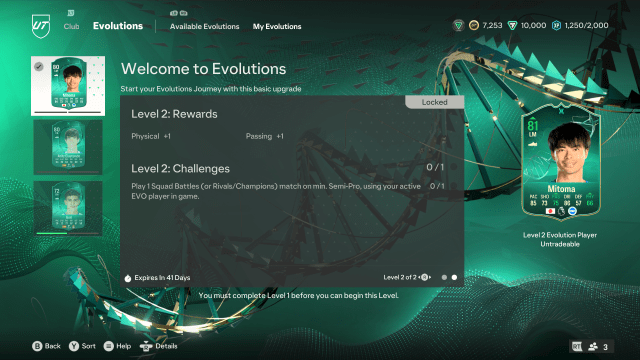Screen dimensions: 640x360
Task: Click the XP progress 1,250/2,000
Action: pos(586,25)
